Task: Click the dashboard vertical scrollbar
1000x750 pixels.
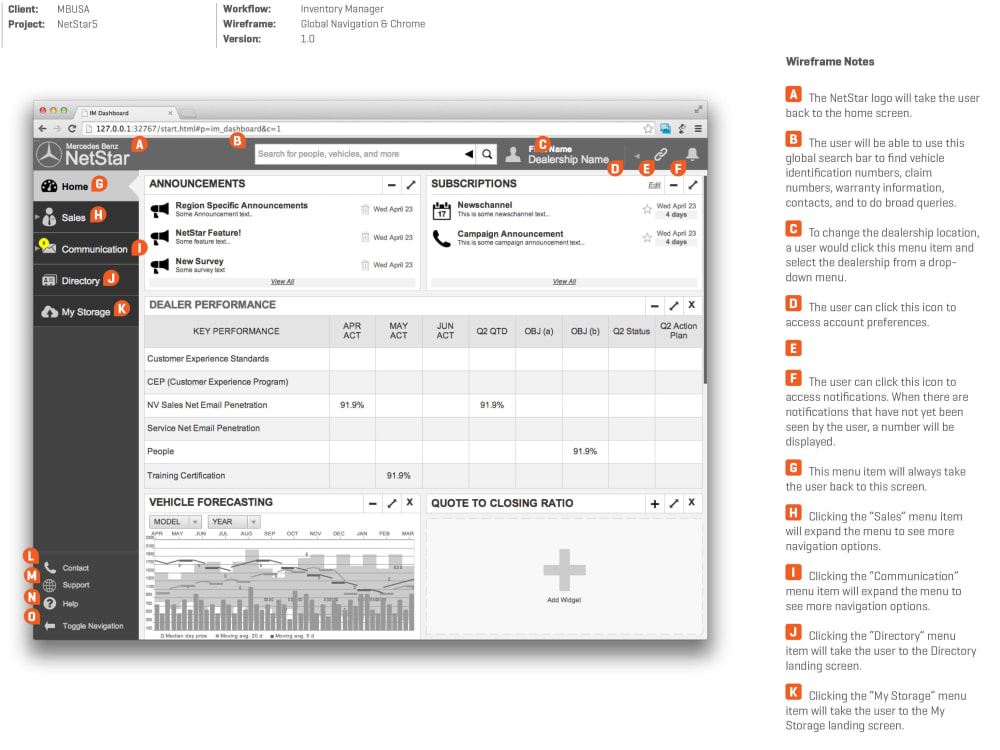Action: [x=705, y=281]
